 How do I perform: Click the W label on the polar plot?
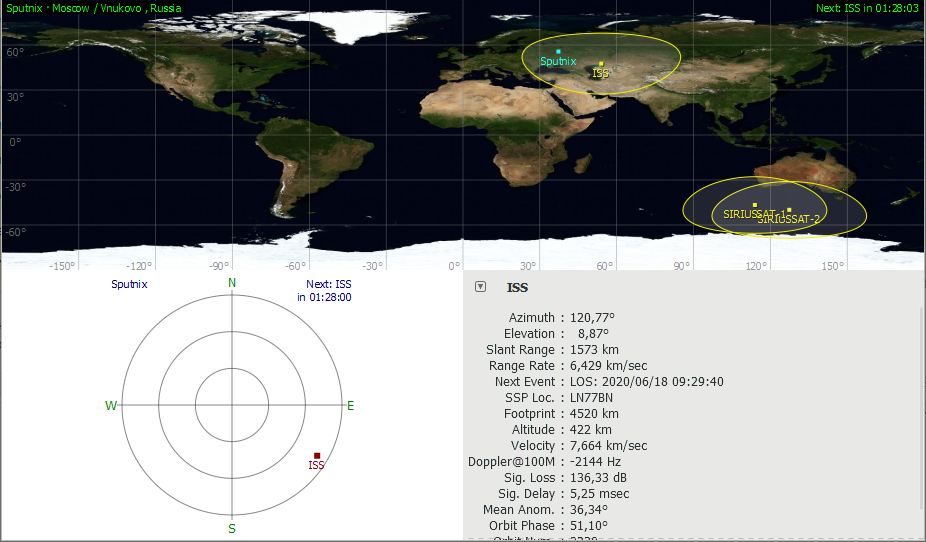point(111,406)
